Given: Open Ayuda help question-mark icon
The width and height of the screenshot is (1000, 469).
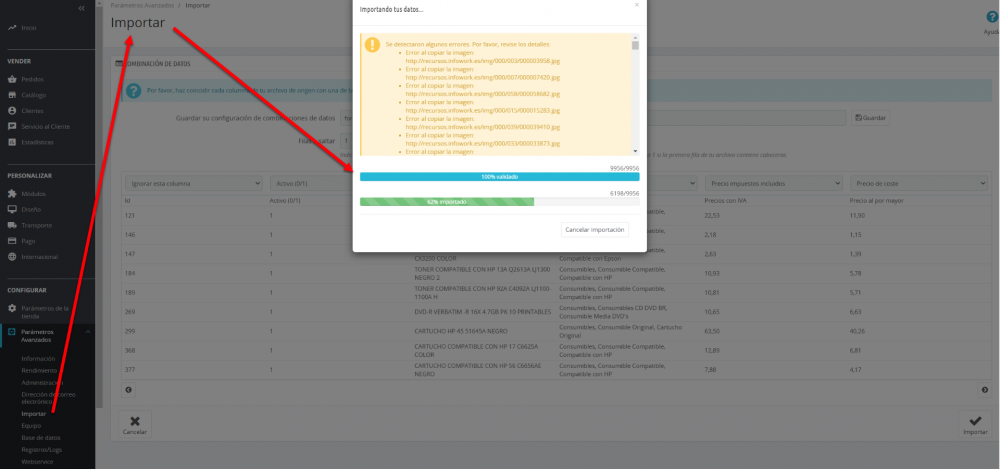Looking at the screenshot, I should [992, 17].
